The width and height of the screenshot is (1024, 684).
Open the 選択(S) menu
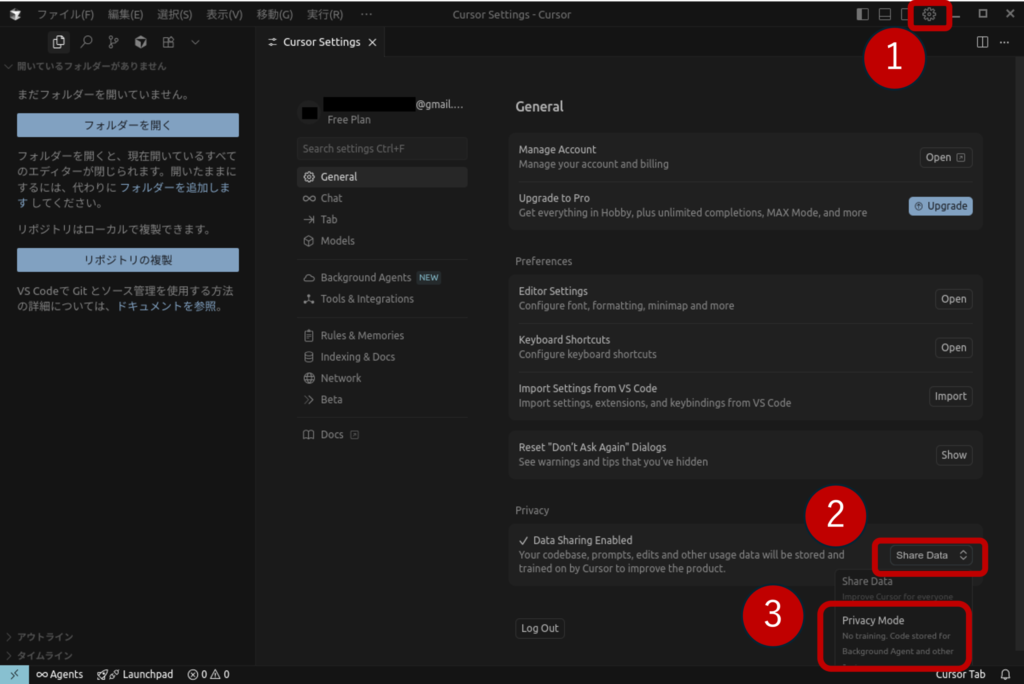pyautogui.click(x=174, y=14)
